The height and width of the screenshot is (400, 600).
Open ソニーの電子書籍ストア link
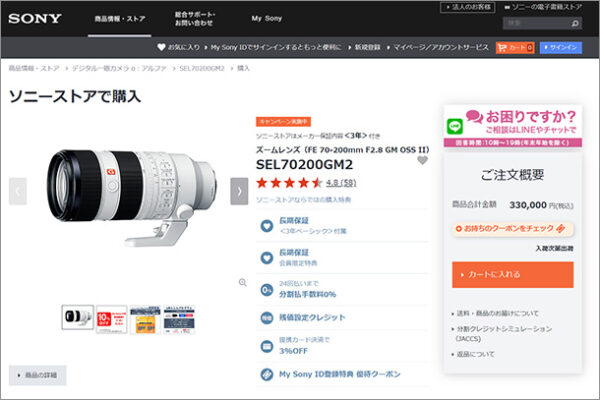click(x=543, y=7)
